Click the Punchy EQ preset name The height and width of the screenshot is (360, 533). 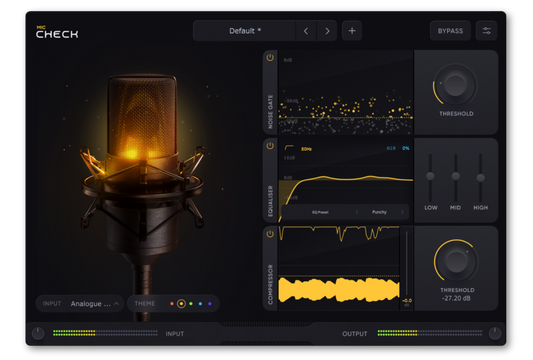tap(379, 212)
